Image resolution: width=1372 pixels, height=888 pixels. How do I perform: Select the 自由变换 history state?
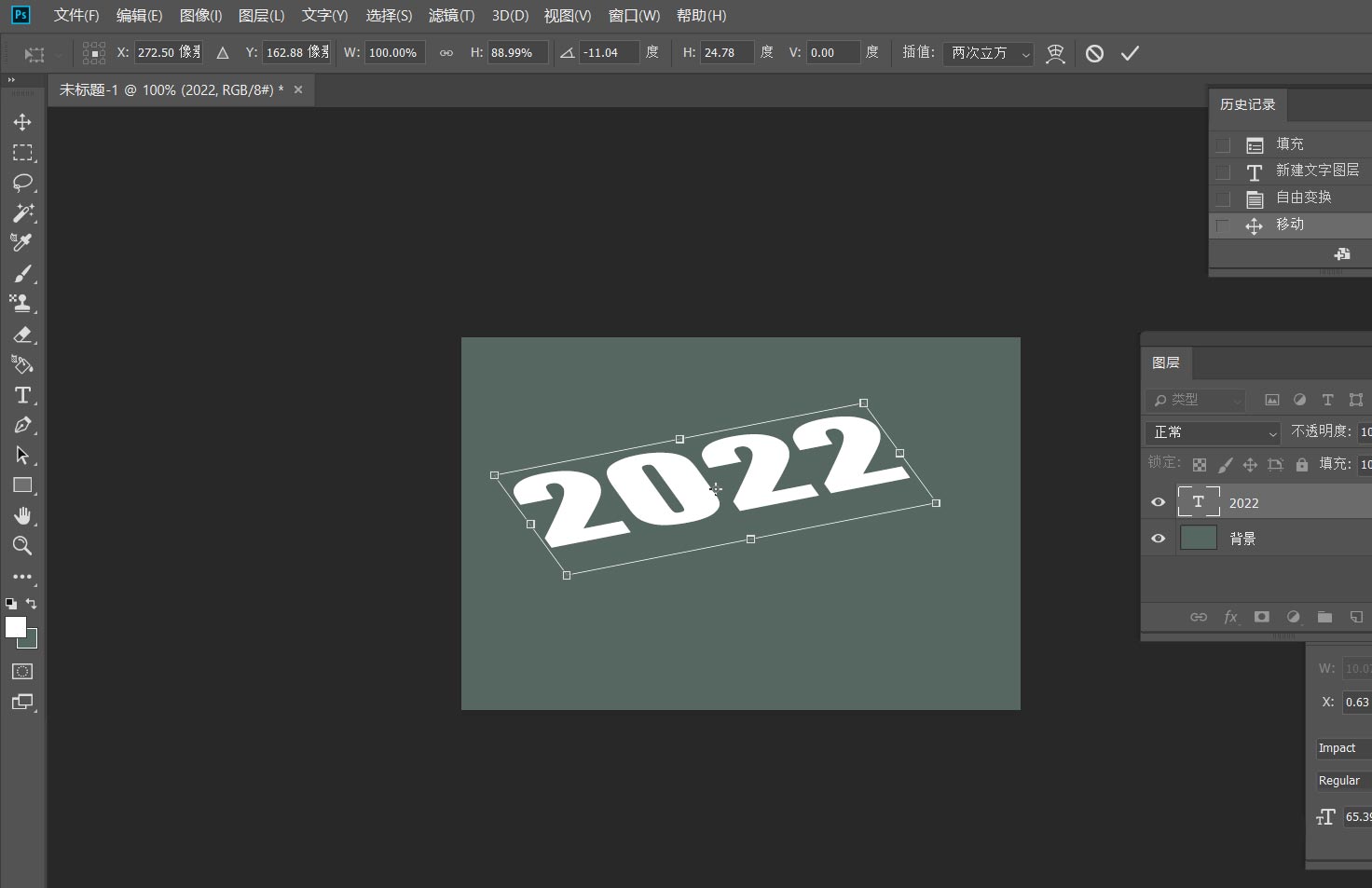click(1290, 198)
